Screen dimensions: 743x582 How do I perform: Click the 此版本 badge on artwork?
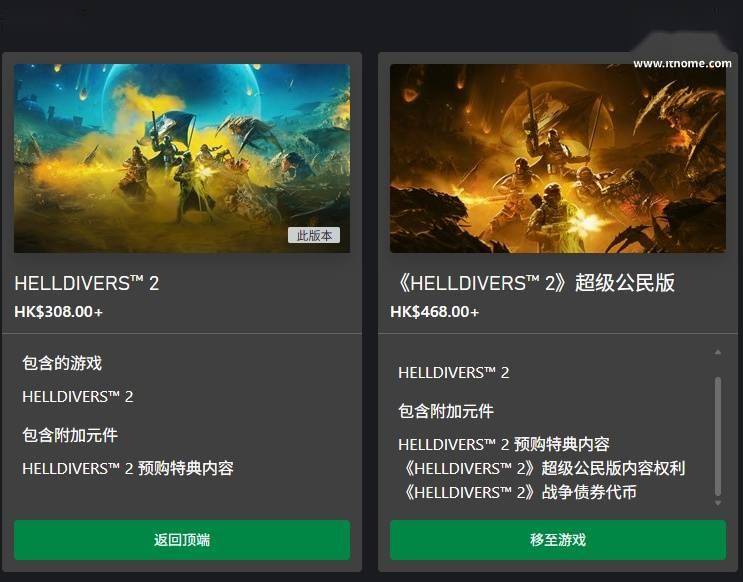coord(314,235)
